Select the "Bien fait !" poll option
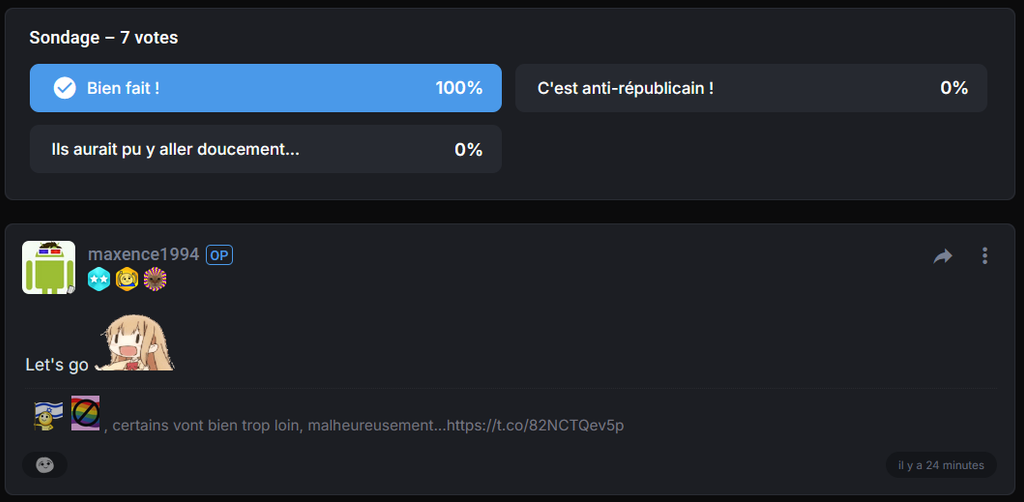 click(x=266, y=88)
